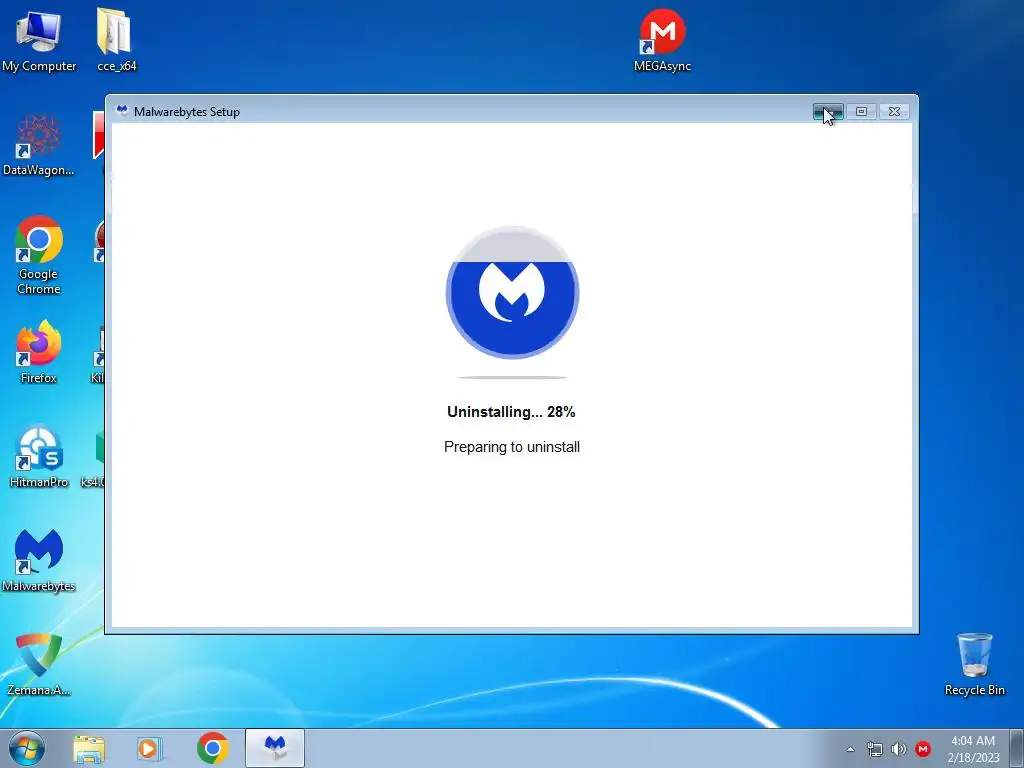This screenshot has height=768, width=1024.
Task: Click the Malwarebytes logo progress circle
Action: (x=513, y=293)
